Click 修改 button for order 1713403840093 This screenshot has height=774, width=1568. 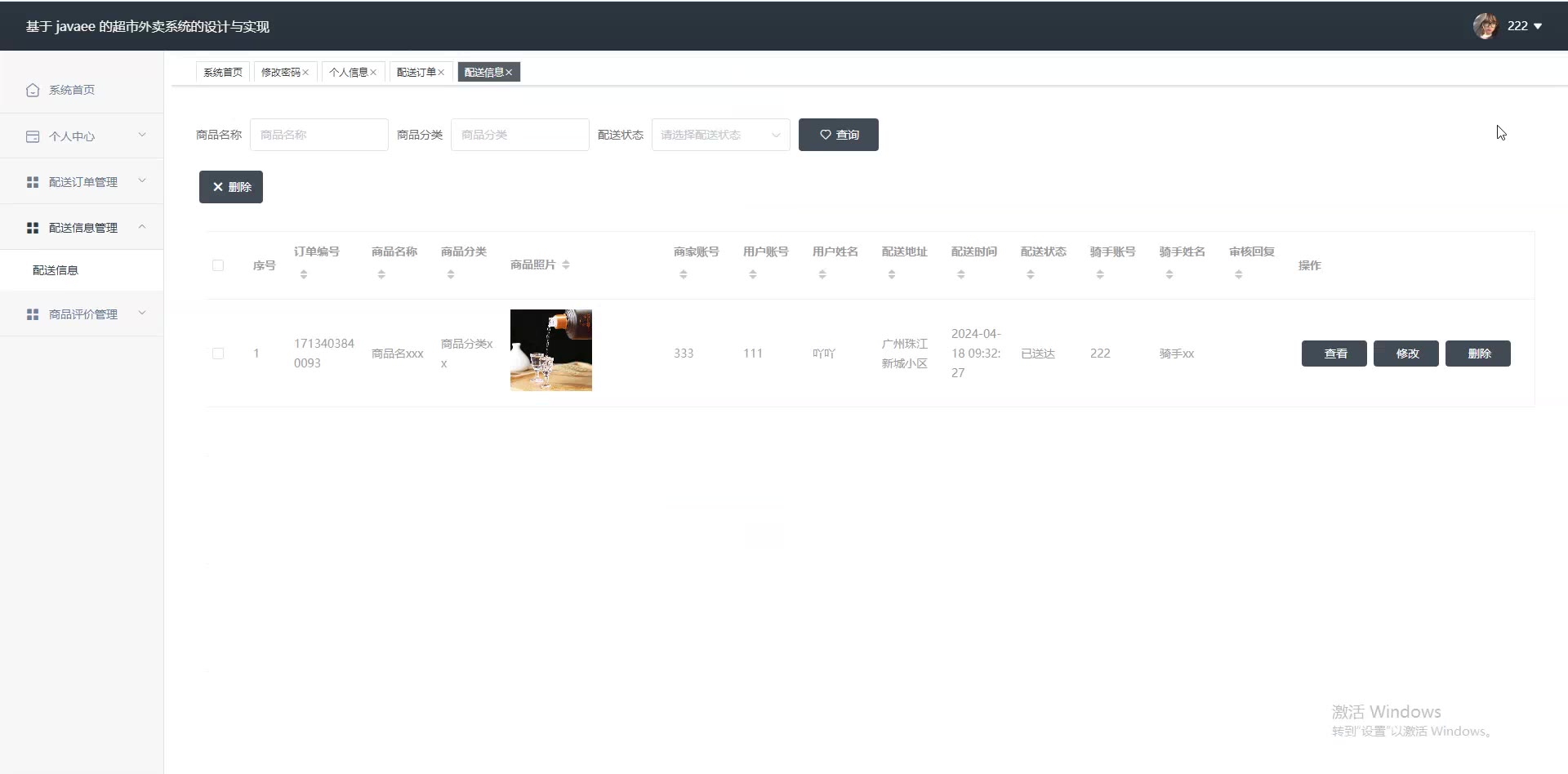tap(1406, 354)
